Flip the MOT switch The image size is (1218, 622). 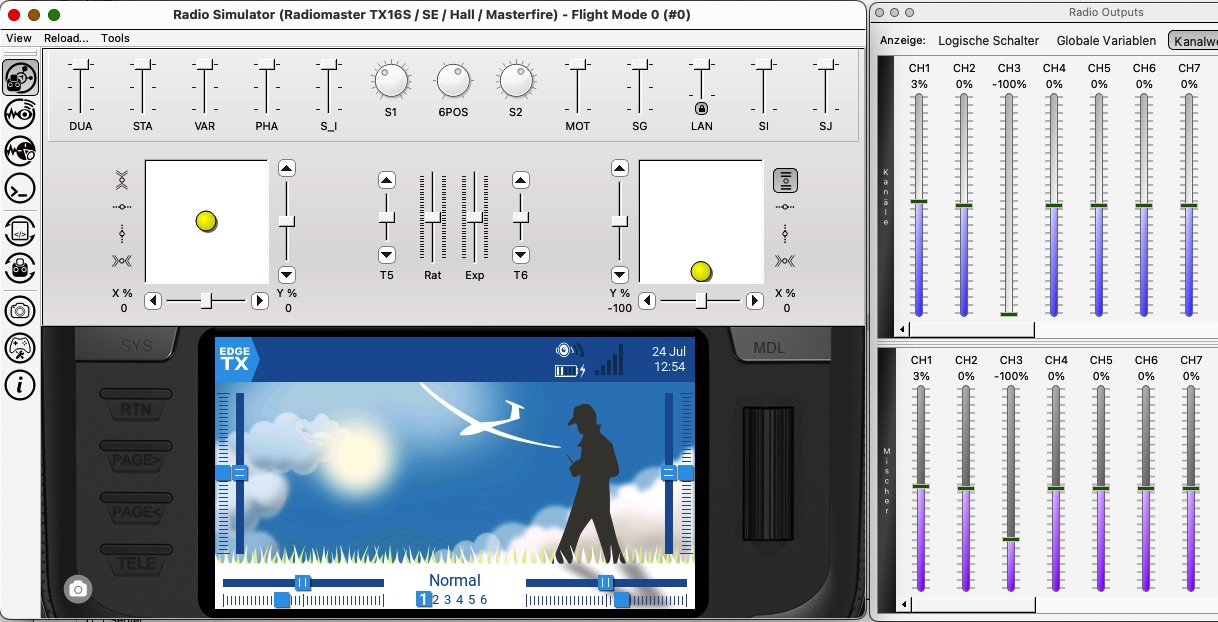coord(577,87)
